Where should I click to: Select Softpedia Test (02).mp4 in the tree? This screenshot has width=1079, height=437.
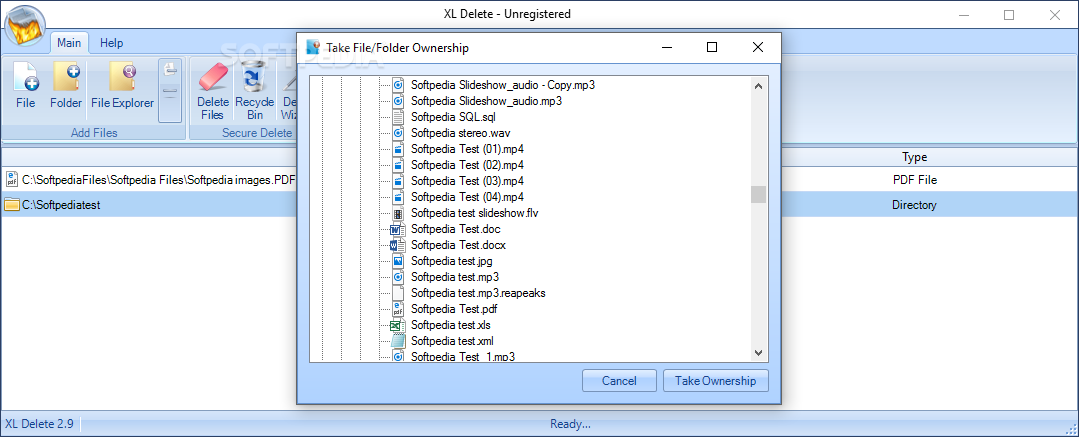tap(467, 164)
